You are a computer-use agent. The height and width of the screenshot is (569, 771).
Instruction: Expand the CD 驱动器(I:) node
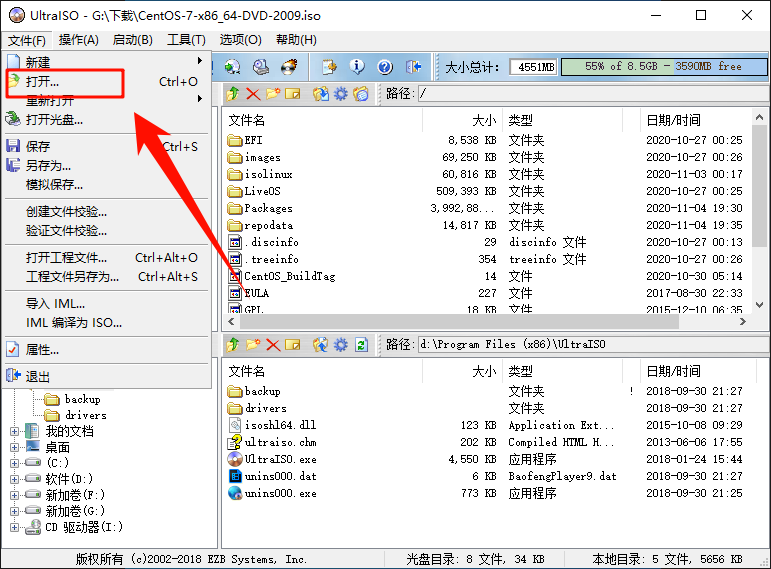tap(14, 527)
